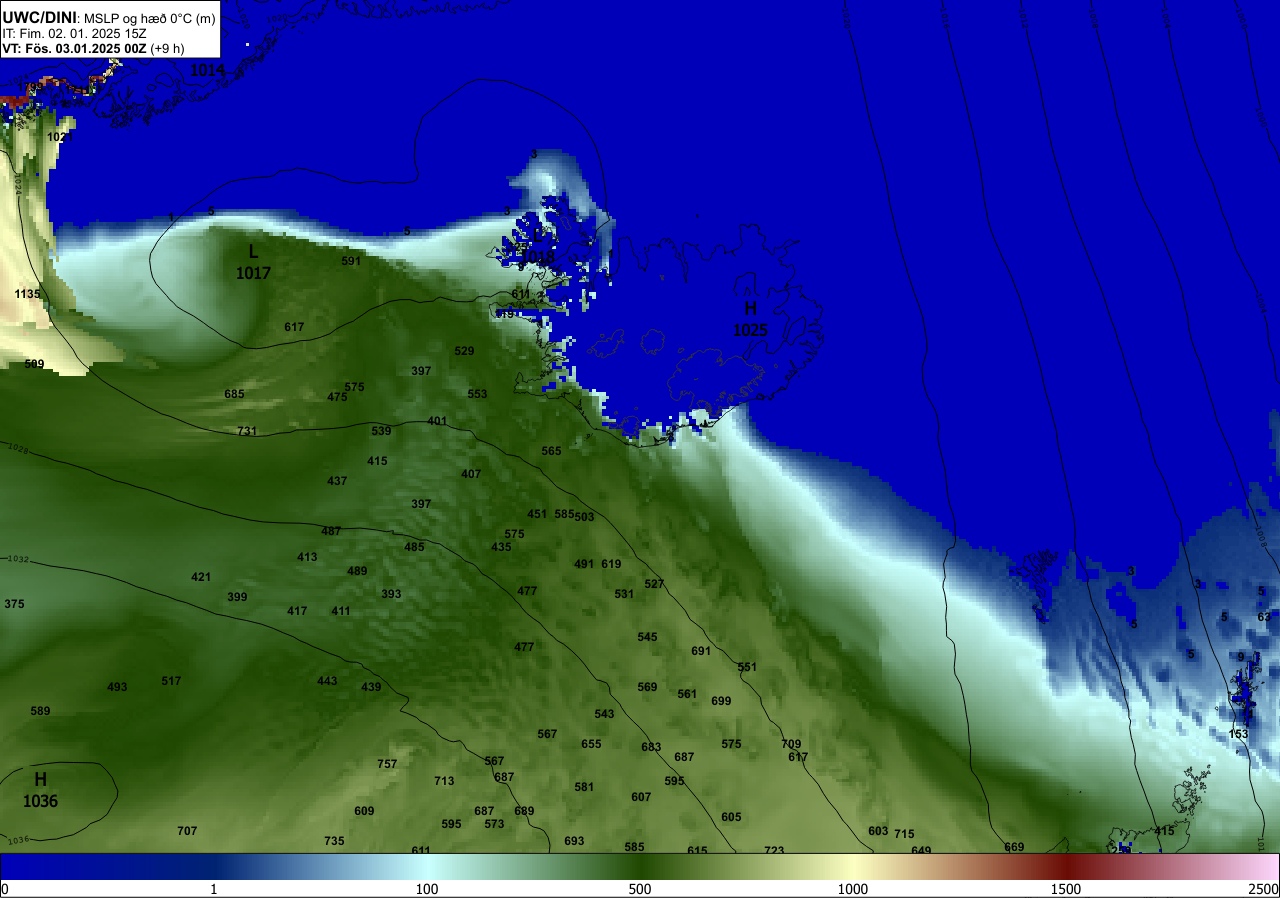
Task: Click the height value '493'
Action: point(117,687)
